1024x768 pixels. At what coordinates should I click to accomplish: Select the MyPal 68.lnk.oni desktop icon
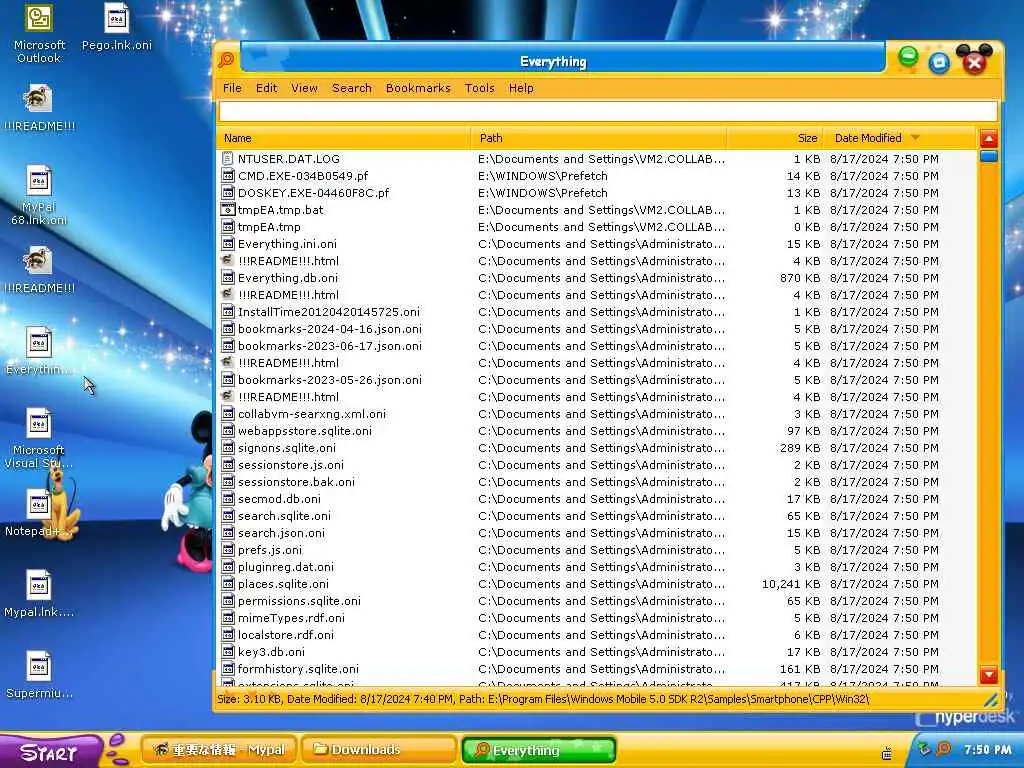[39, 195]
